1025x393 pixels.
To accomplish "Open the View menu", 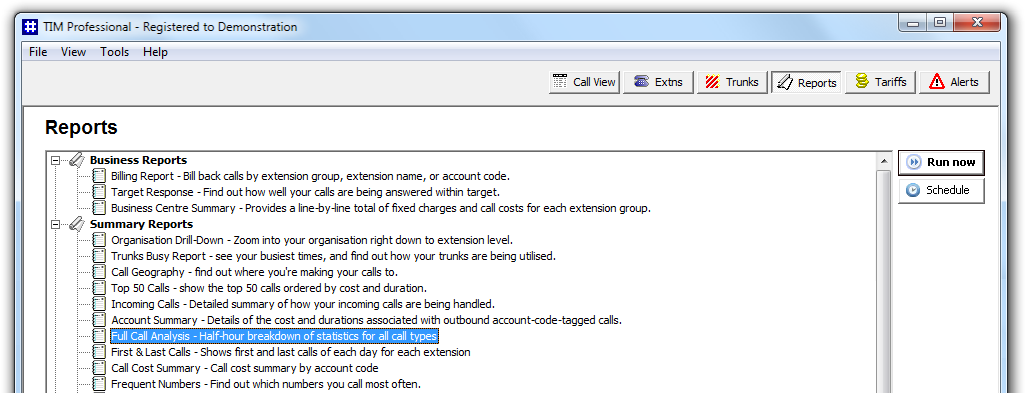I will [73, 52].
